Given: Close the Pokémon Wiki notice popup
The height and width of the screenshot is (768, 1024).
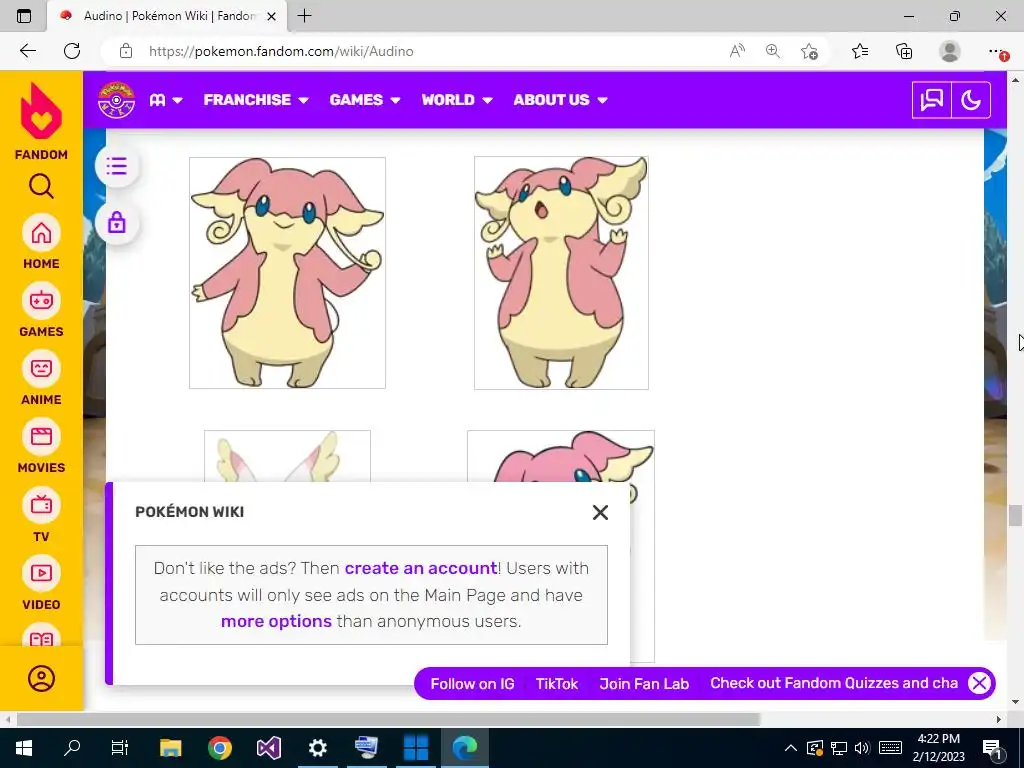Looking at the screenshot, I should coord(600,513).
